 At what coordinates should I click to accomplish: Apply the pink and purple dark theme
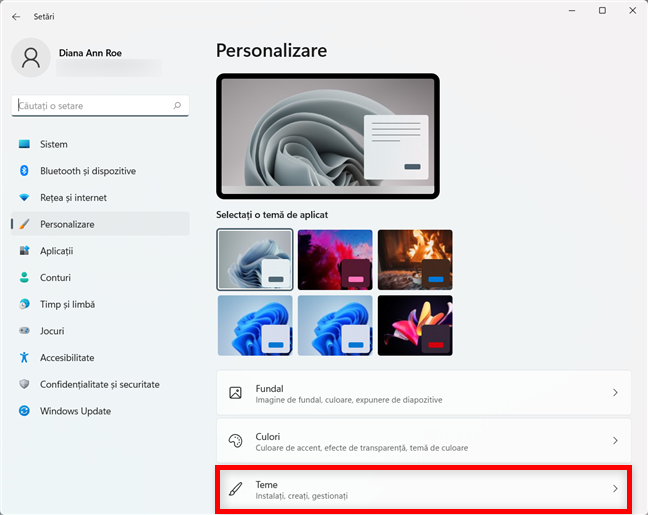point(335,260)
